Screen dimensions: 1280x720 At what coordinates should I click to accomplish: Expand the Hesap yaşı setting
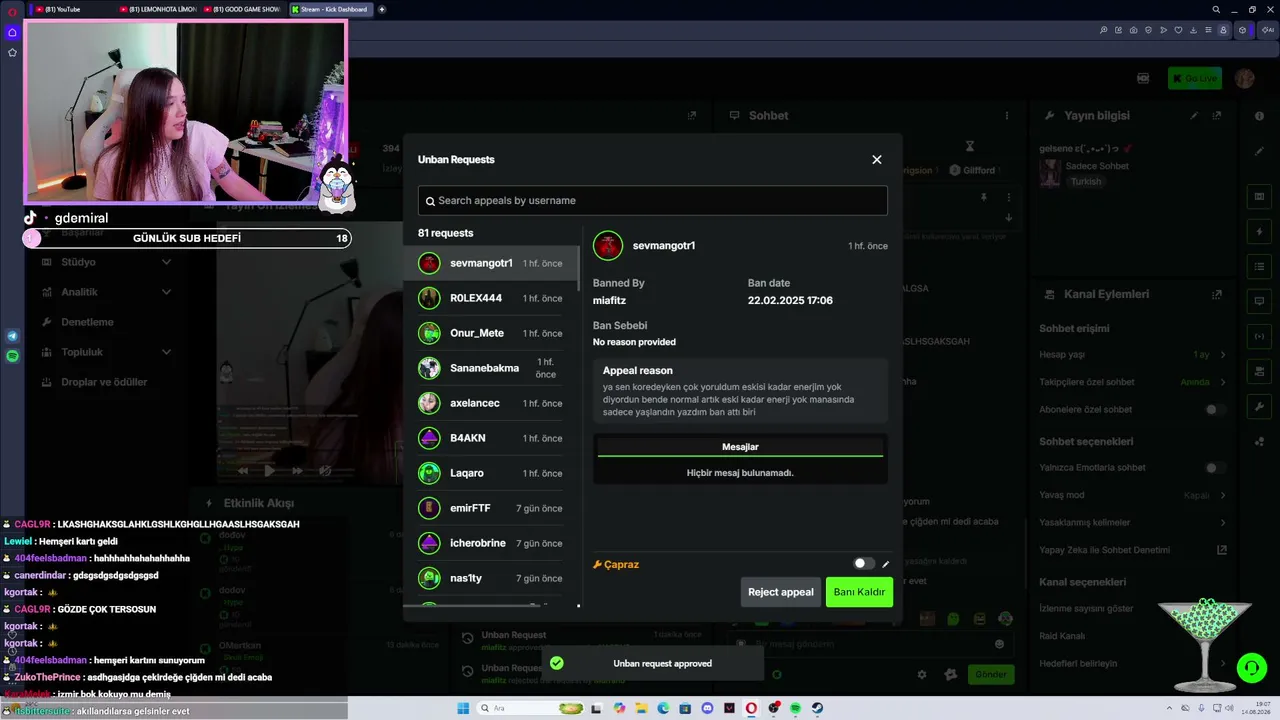[1131, 355]
